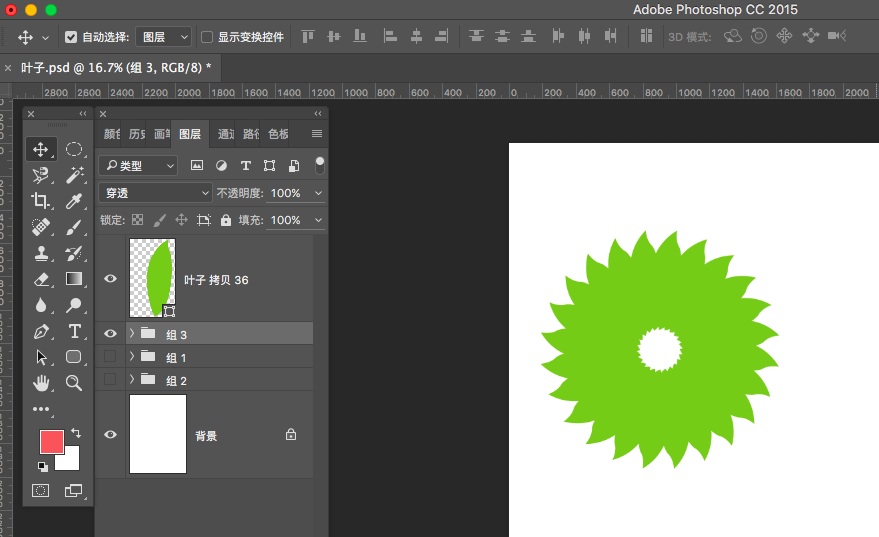
Task: Toggle Quick Mask mode
Action: pos(40,491)
